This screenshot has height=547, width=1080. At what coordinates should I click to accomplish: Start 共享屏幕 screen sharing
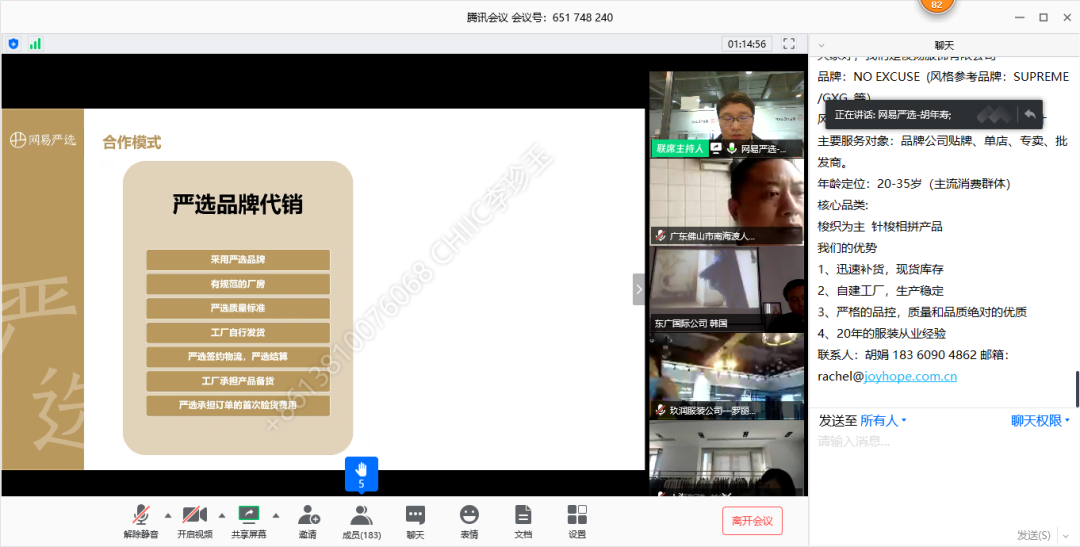tap(249, 522)
